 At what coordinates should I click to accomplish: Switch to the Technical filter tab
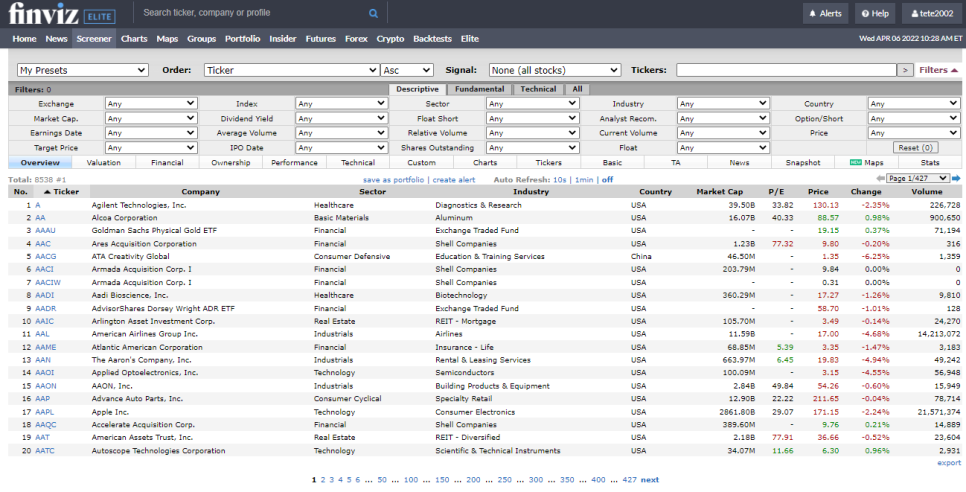538,89
